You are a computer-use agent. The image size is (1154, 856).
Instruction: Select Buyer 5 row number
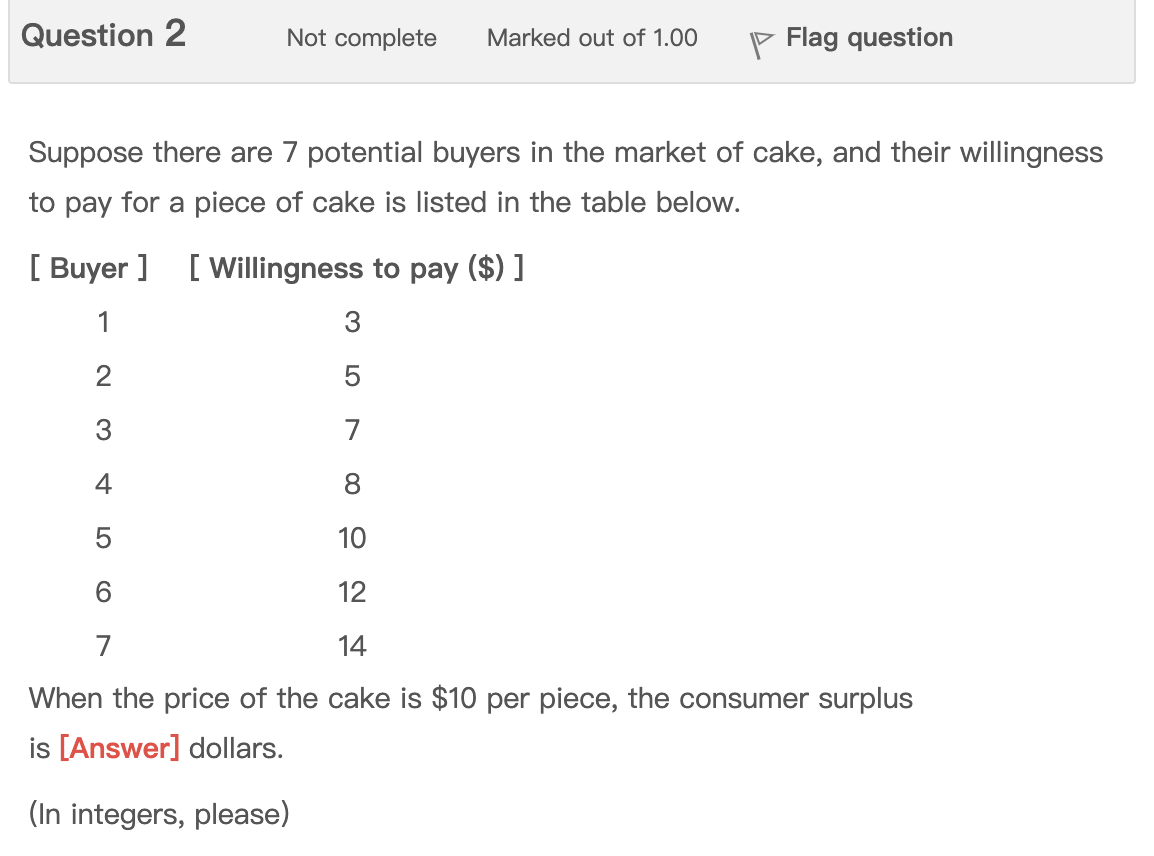pyautogui.click(x=103, y=538)
